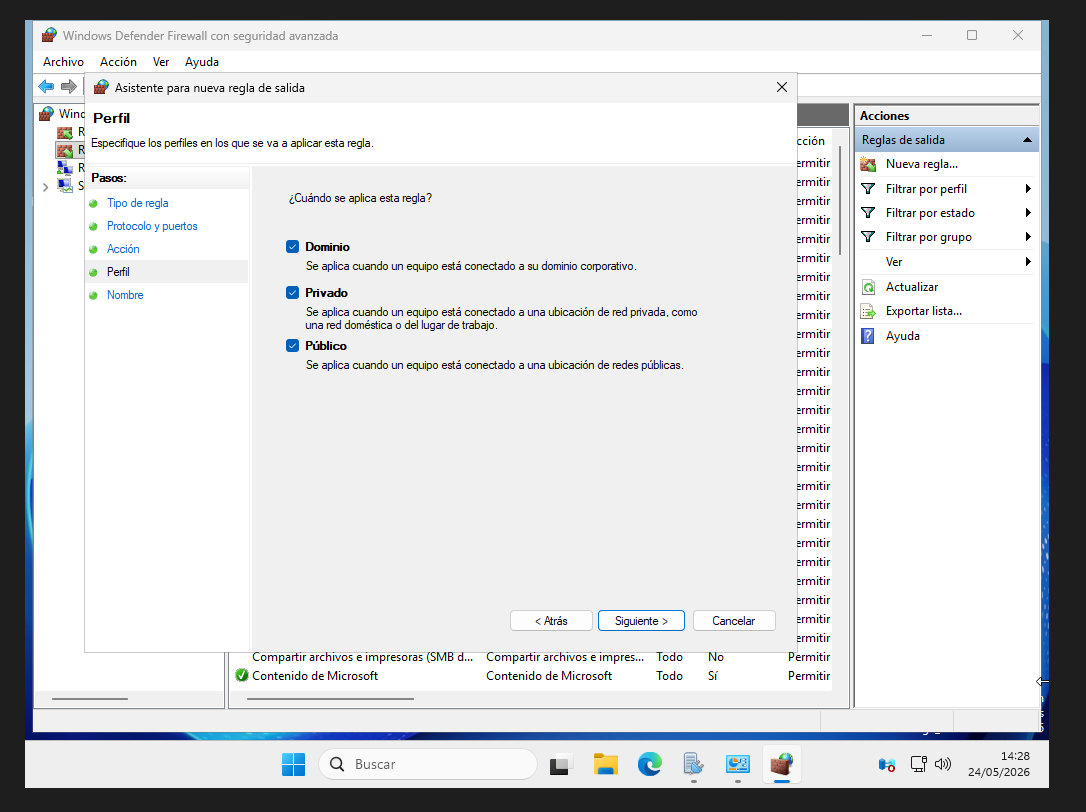Go to the Tipo de regla step
The image size is (1086, 812).
(138, 203)
